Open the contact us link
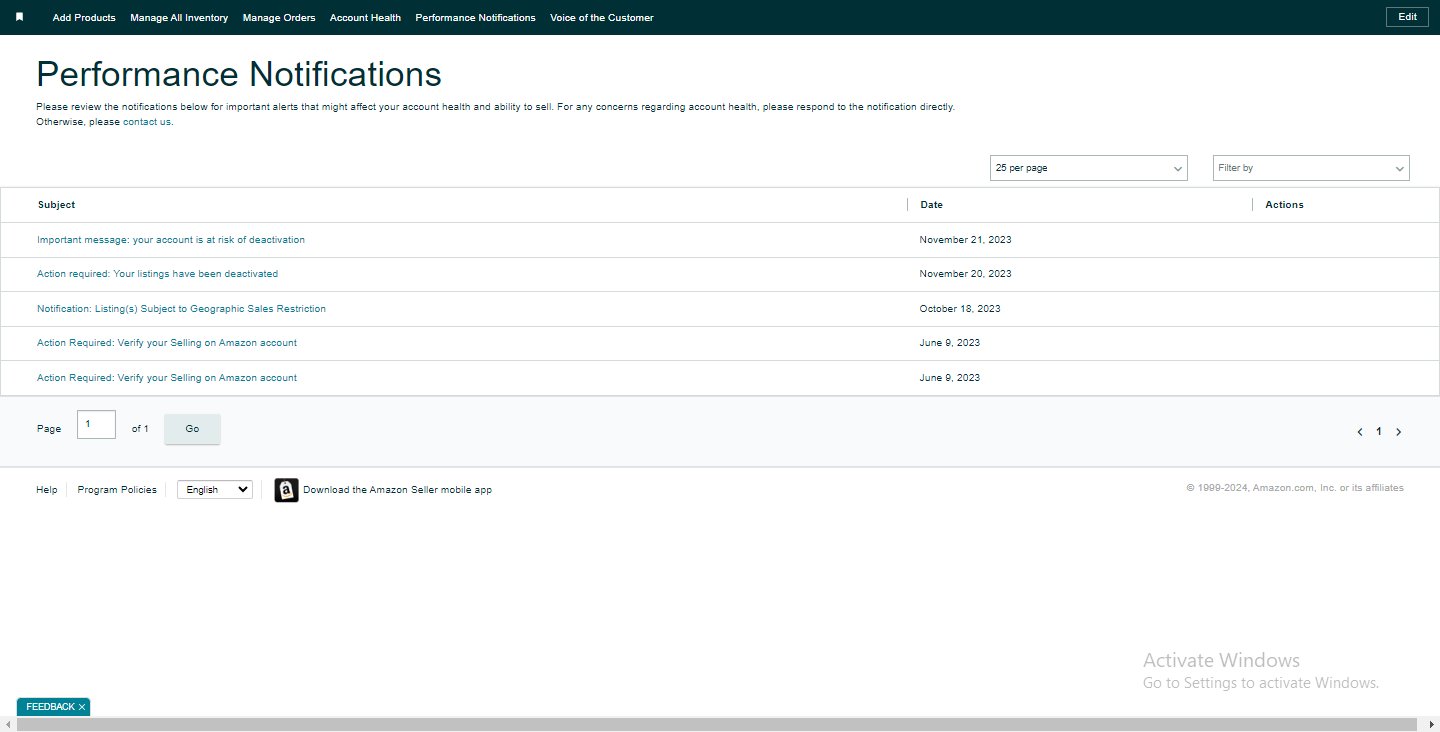The height and width of the screenshot is (732, 1440). (147, 122)
